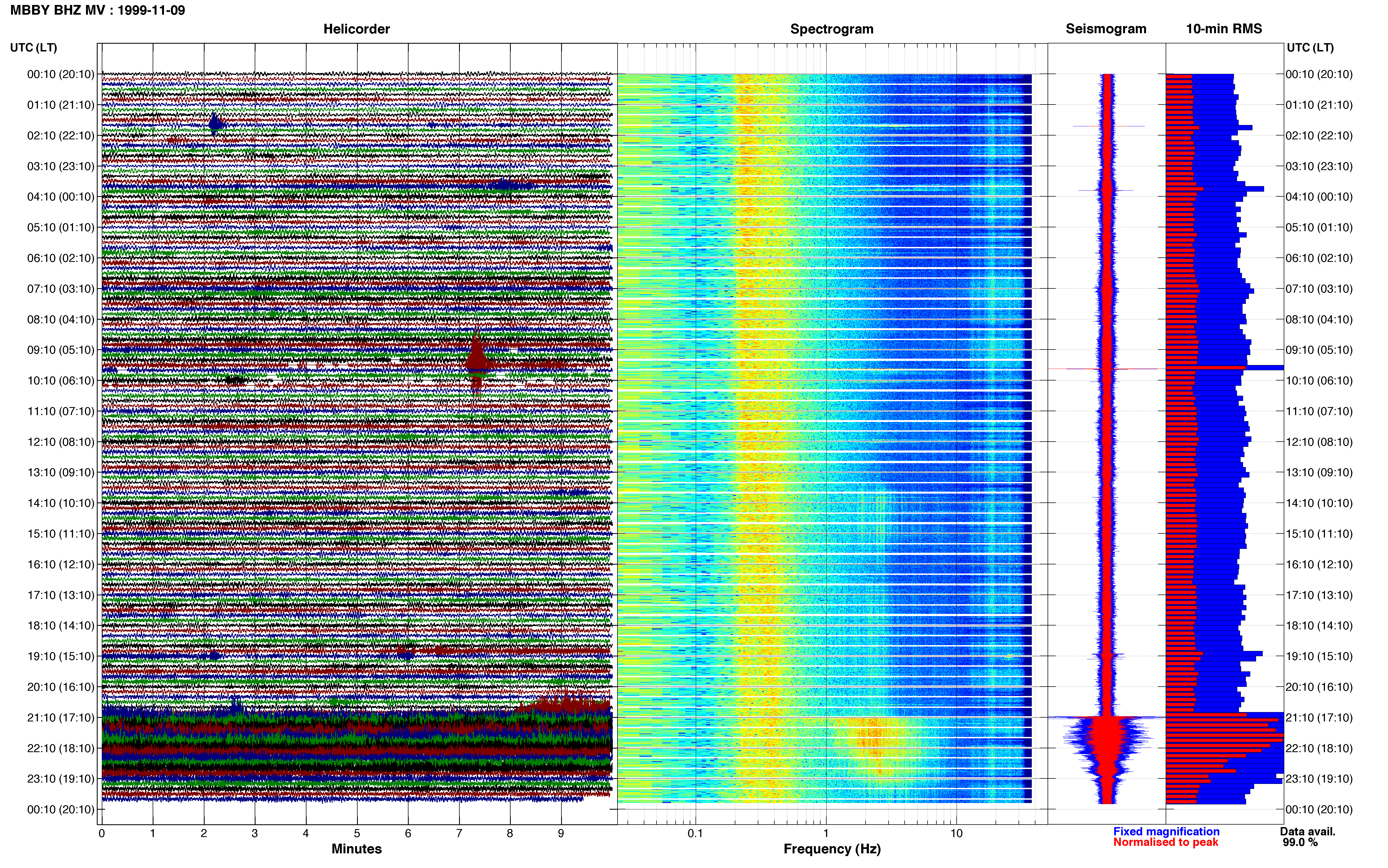
Task: Click the left time label '21:10 (17:10)'
Action: 60,718
